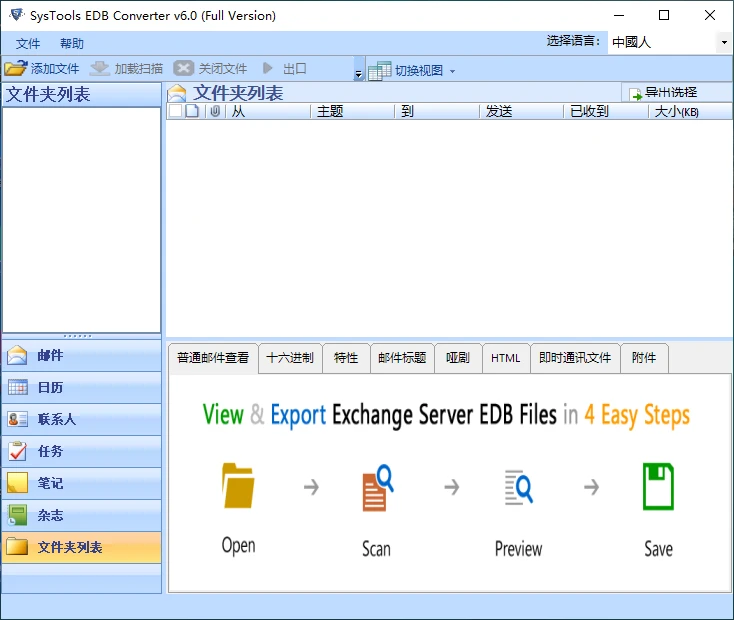Image resolution: width=734 pixels, height=620 pixels.
Task: Sort by the 到 column header
Action: [x=437, y=111]
